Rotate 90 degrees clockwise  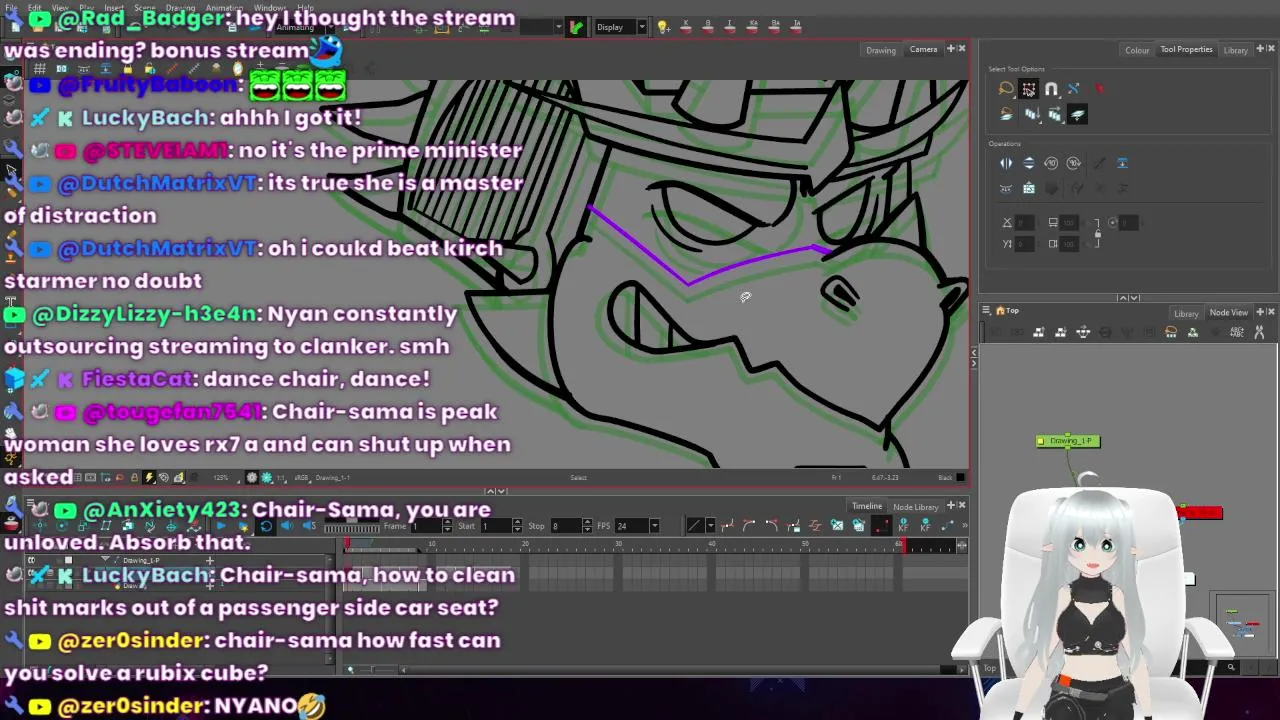(x=1074, y=163)
